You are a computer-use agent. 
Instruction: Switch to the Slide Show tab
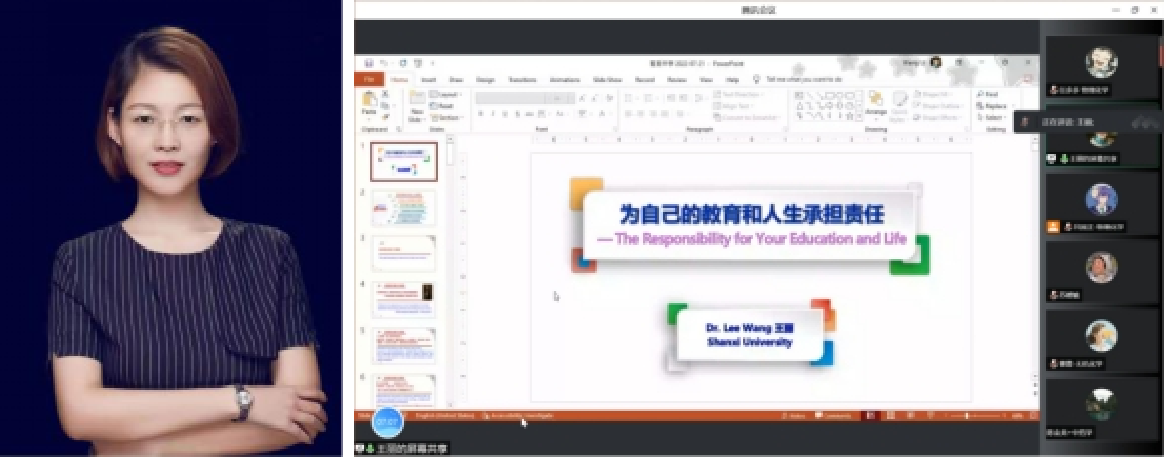607,79
